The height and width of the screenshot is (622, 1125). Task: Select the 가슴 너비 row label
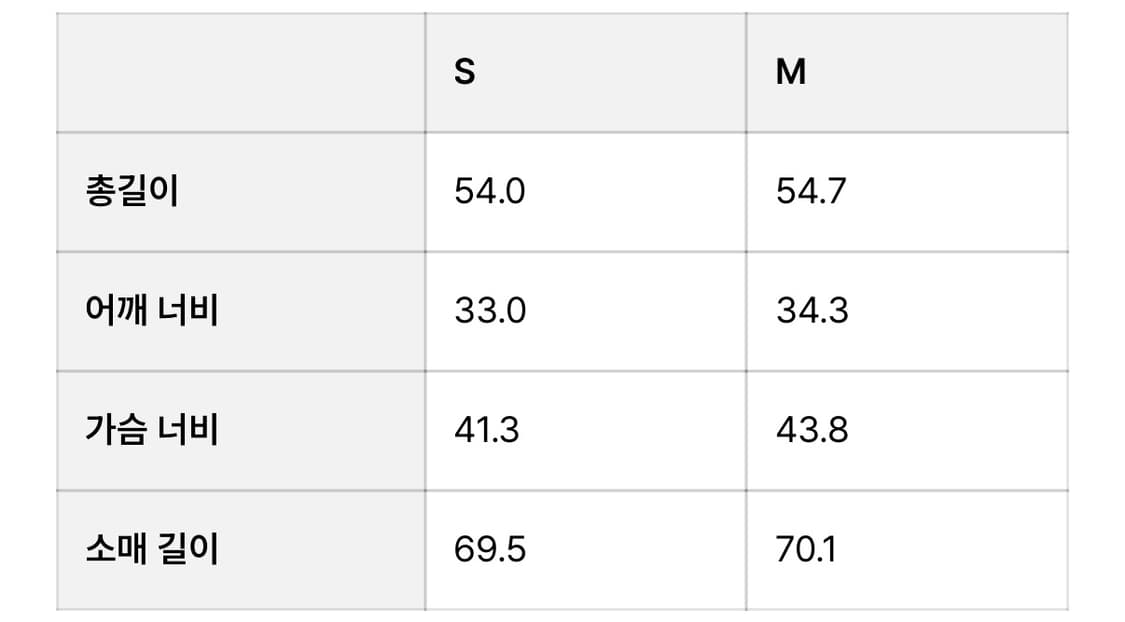click(x=152, y=430)
